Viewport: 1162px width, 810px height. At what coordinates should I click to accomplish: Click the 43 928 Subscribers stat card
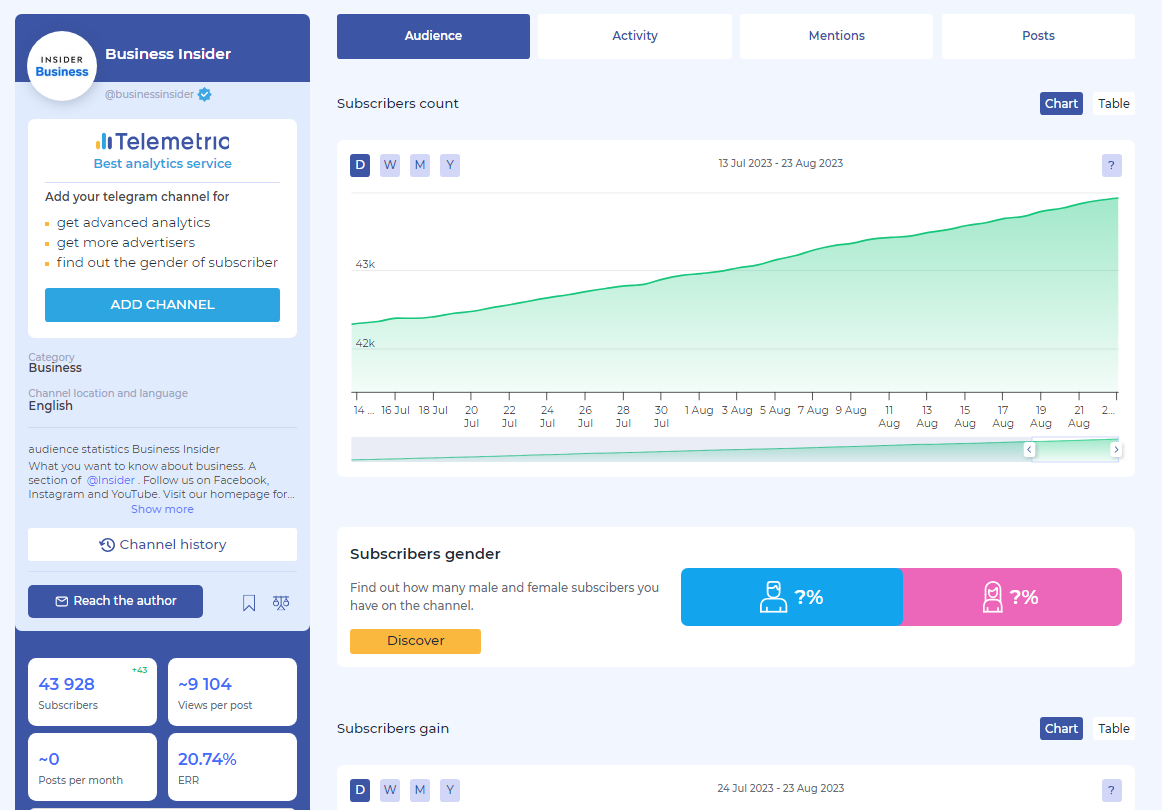click(93, 692)
